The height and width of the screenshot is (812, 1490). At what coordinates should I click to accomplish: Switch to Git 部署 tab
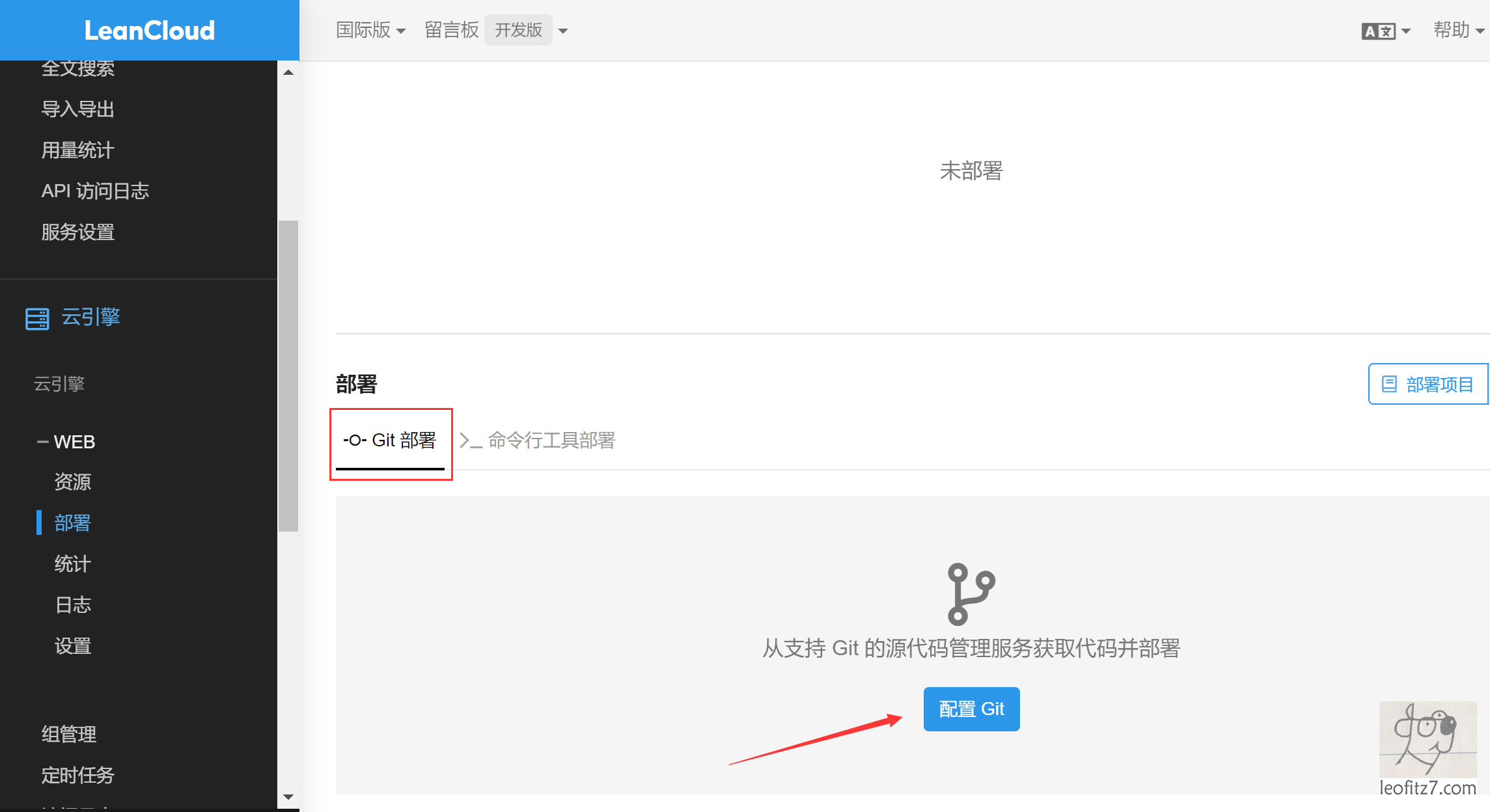pos(390,440)
